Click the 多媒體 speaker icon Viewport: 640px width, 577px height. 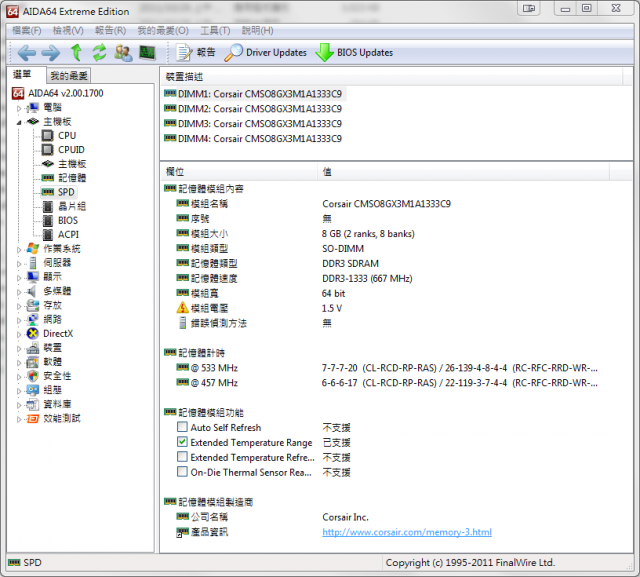coord(32,291)
